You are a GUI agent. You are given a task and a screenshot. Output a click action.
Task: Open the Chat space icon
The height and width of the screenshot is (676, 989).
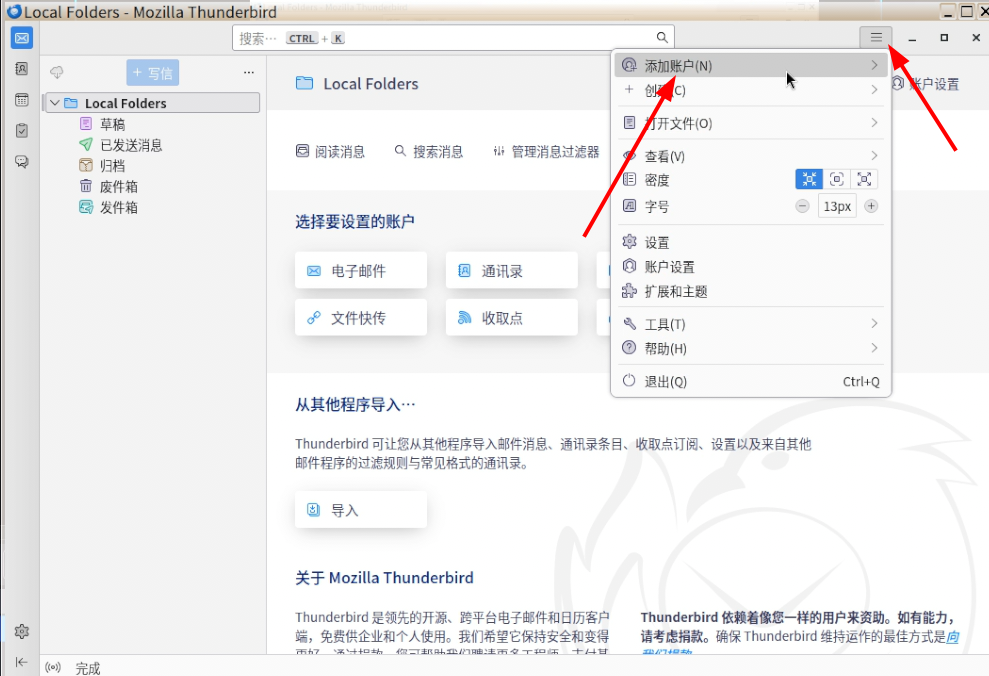click(x=21, y=162)
